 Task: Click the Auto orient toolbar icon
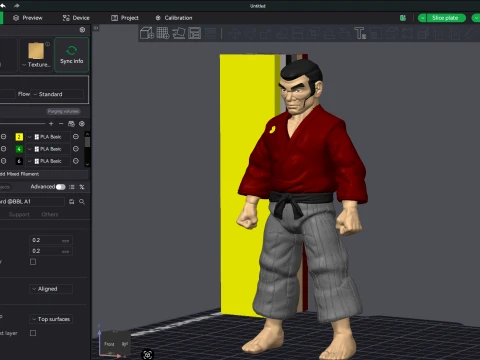coord(179,33)
